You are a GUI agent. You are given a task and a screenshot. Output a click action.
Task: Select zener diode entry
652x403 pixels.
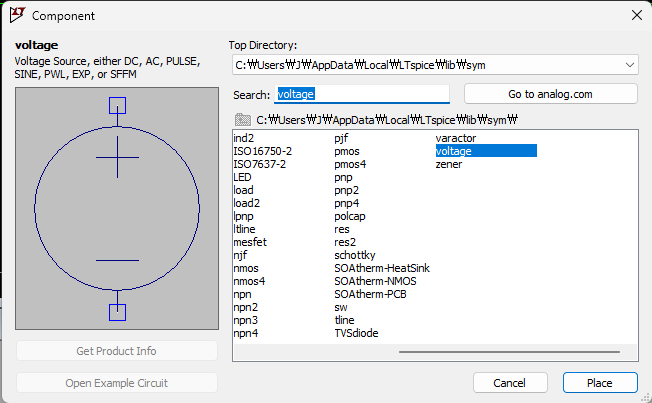(449, 164)
